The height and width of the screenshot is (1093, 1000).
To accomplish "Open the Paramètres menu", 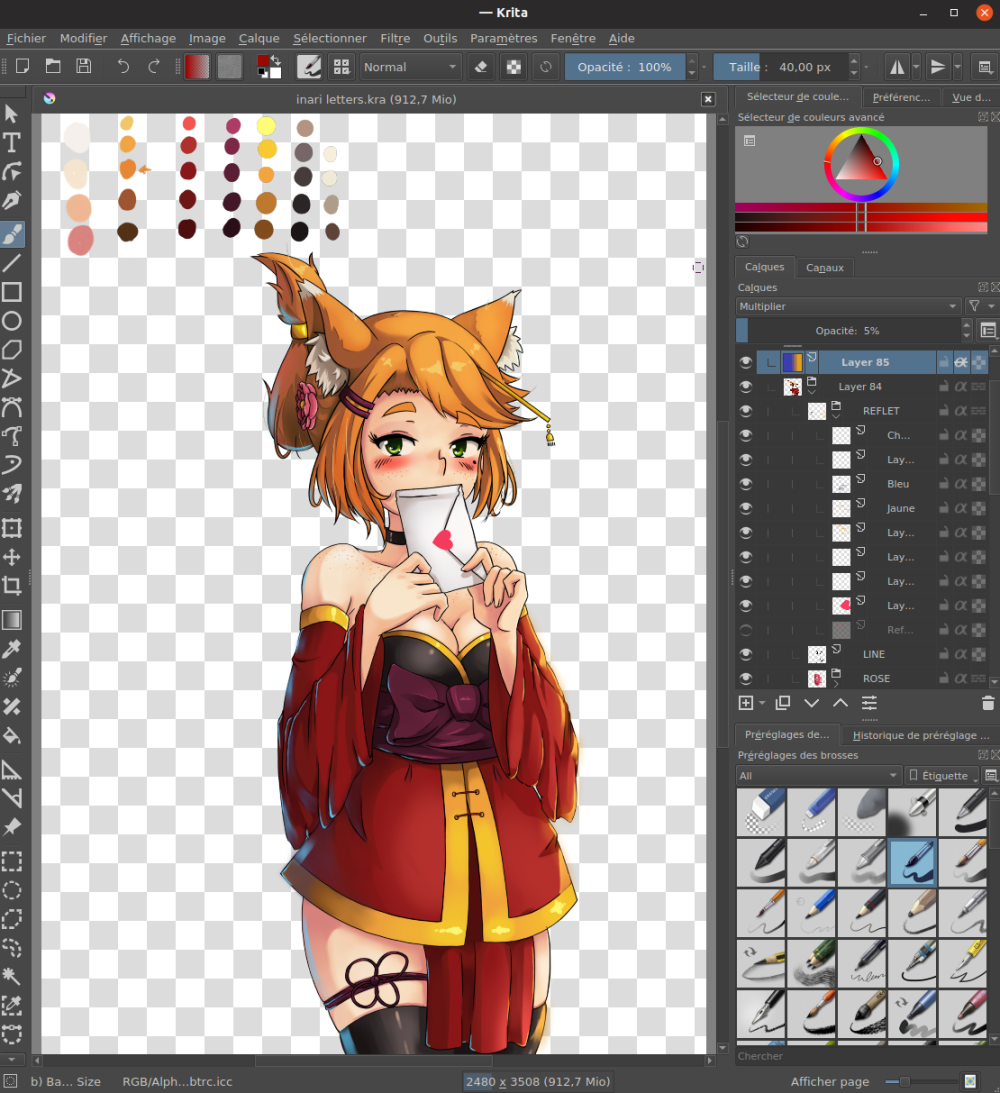I will pyautogui.click(x=503, y=38).
